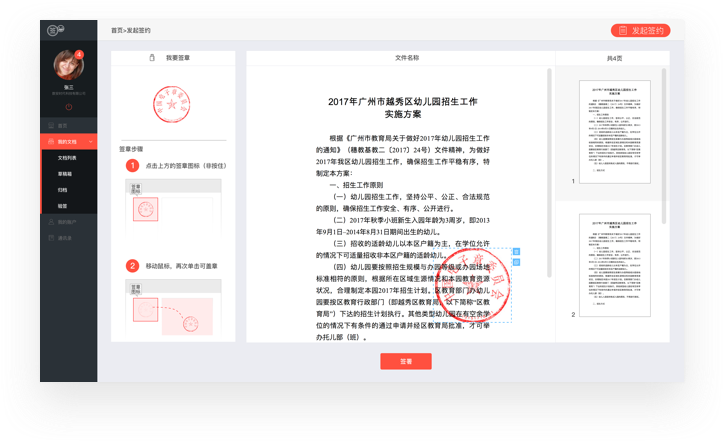The width and height of the screenshot is (724, 442).
Task: Click the user avatar photo
Action: click(67, 65)
